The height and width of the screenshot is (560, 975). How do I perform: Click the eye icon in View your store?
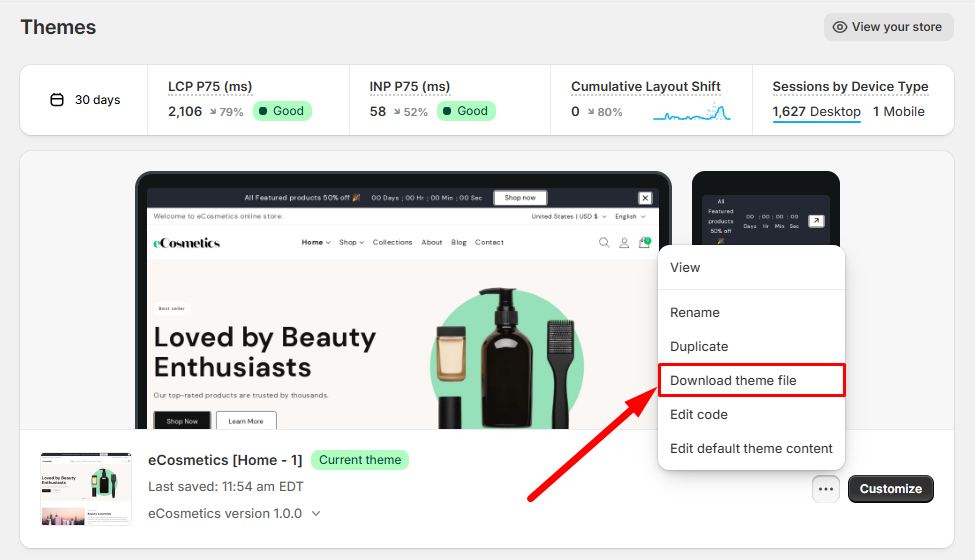tap(840, 27)
